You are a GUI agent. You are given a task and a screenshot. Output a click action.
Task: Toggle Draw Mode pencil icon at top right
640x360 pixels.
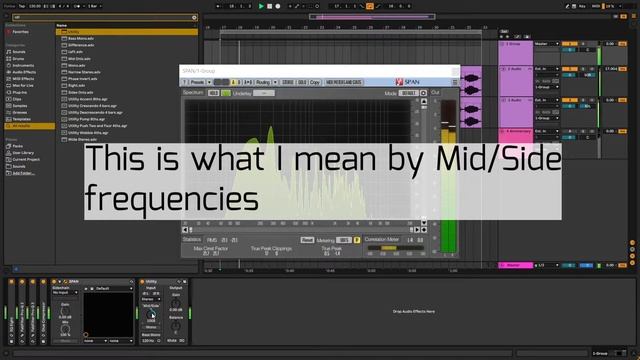pos(567,6)
